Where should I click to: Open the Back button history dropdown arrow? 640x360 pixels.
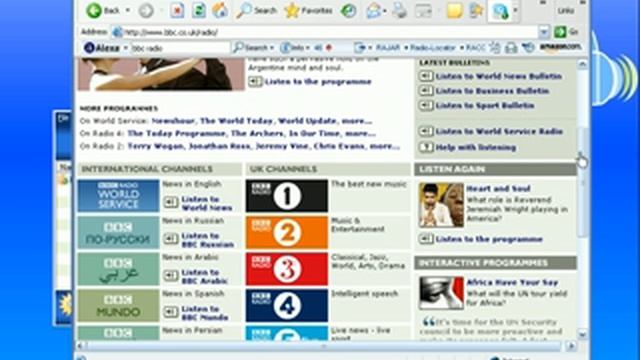click(128, 11)
